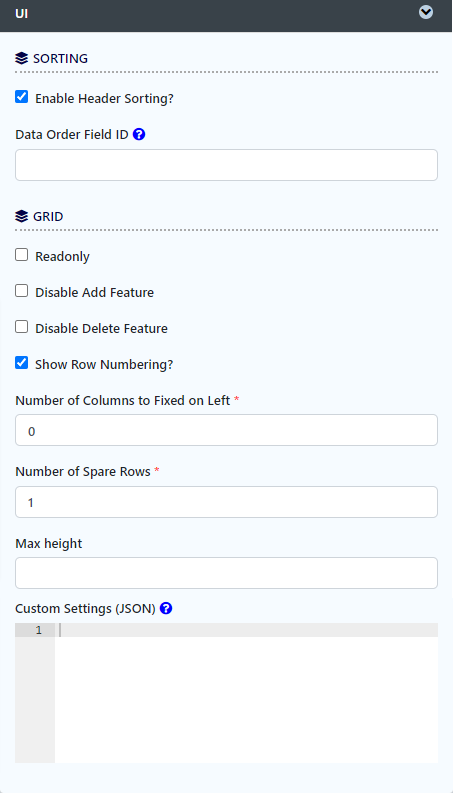Open help for Data Order Field ID
The width and height of the screenshot is (453, 793).
click(139, 135)
